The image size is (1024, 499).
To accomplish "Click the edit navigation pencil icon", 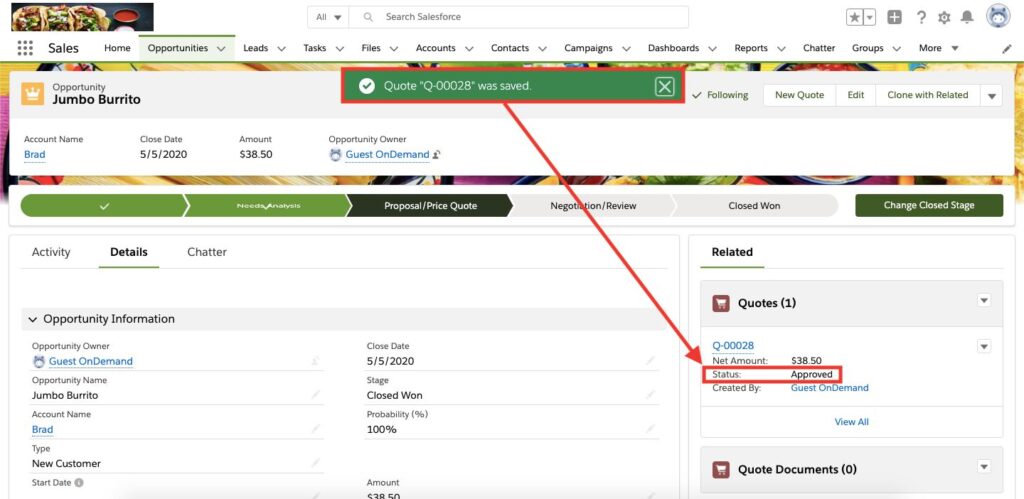I will (1006, 48).
